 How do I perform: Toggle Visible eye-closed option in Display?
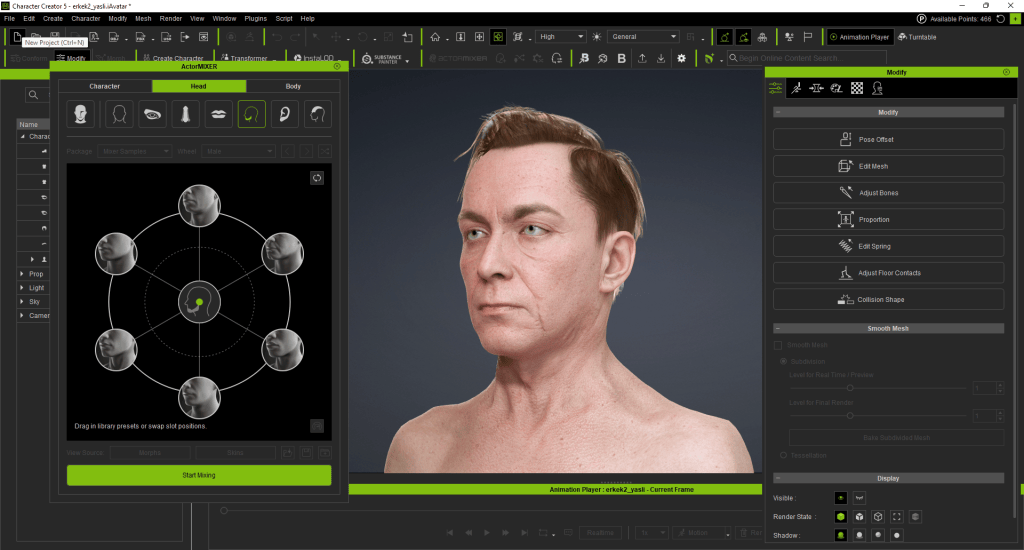(859, 498)
